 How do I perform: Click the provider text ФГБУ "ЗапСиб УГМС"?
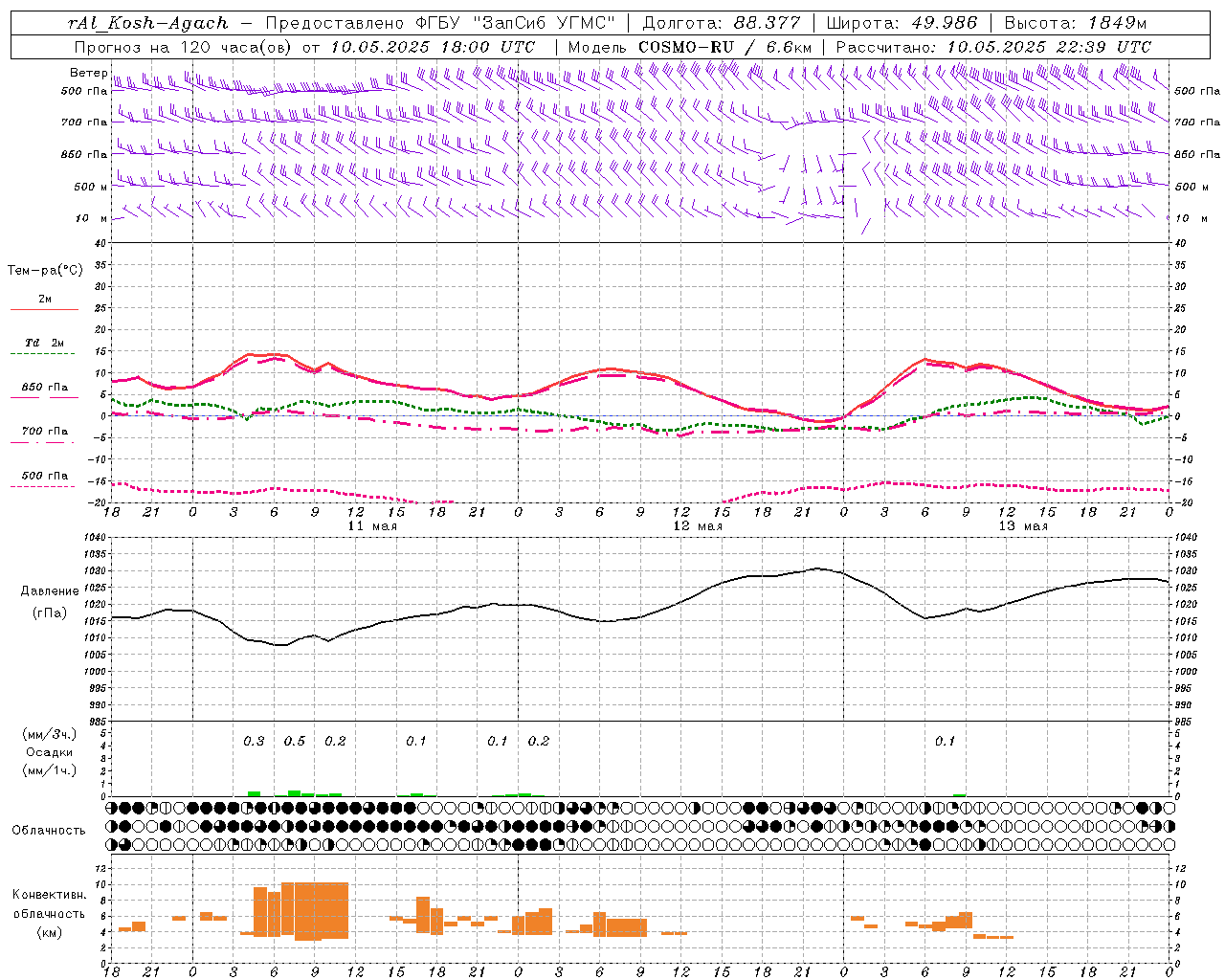pyautogui.click(x=516, y=23)
